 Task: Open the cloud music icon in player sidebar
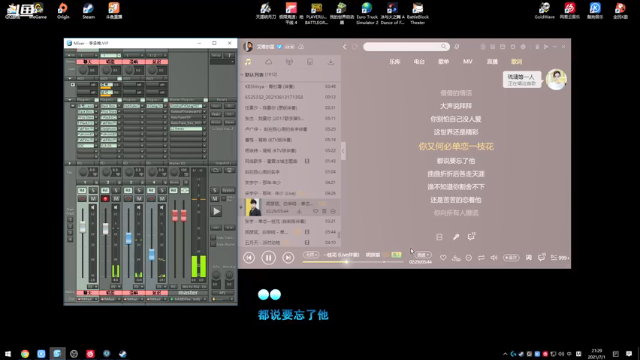click(x=269, y=62)
